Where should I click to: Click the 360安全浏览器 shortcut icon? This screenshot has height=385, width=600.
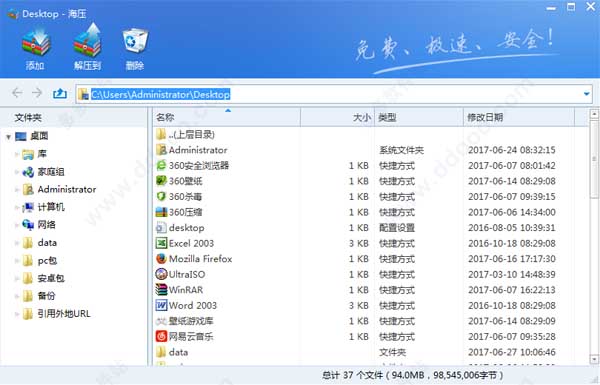tap(161, 165)
